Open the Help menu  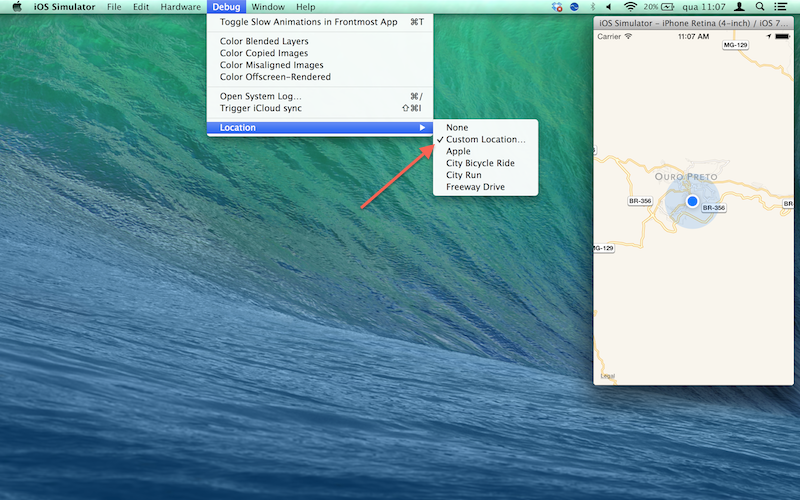[x=306, y=7]
